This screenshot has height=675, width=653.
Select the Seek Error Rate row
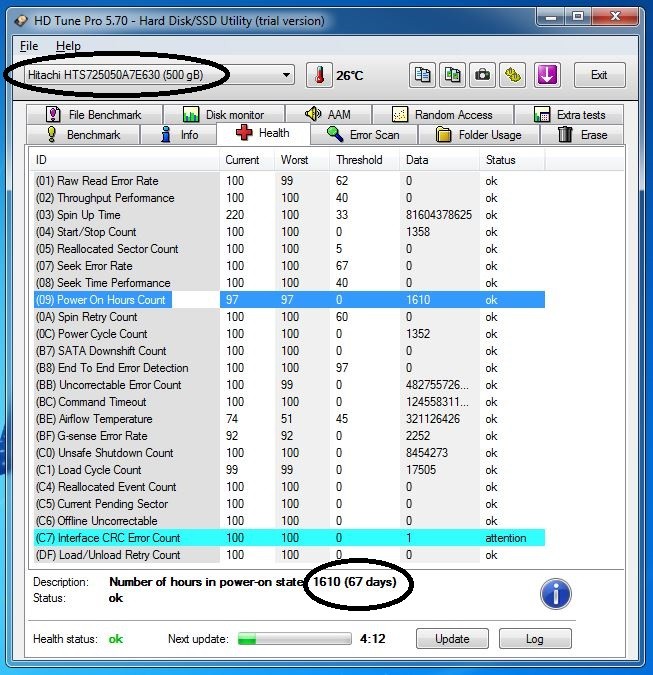pyautogui.click(x=289, y=266)
